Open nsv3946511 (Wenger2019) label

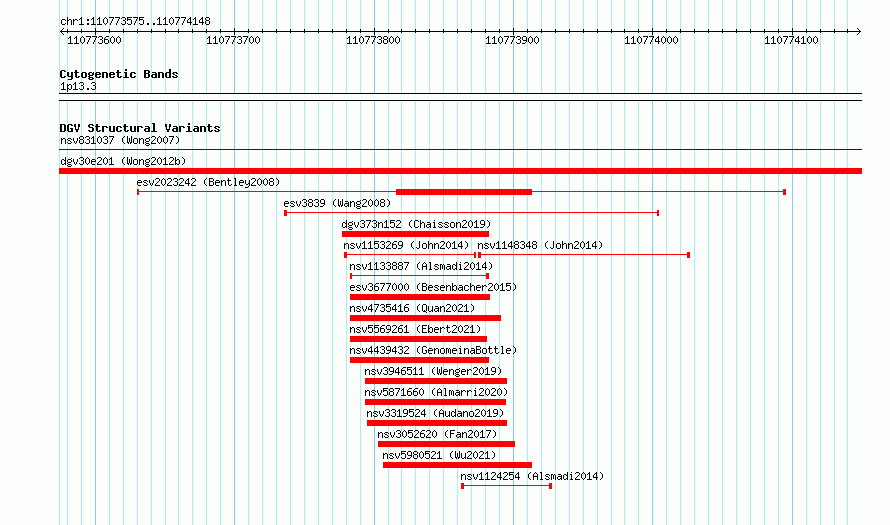(x=433, y=371)
